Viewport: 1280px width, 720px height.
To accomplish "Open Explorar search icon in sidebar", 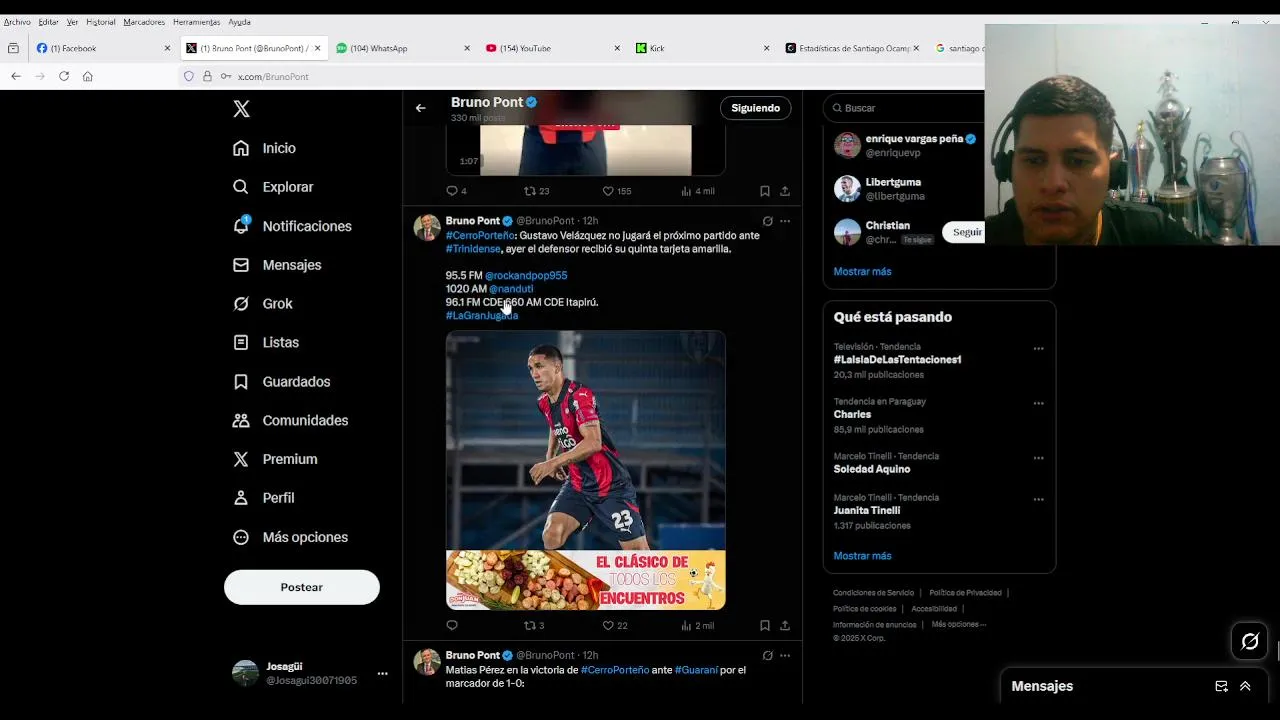I will tap(241, 187).
